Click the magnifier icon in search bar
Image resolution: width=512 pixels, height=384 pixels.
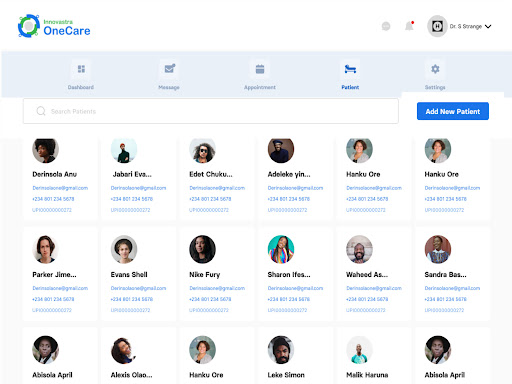pos(41,111)
